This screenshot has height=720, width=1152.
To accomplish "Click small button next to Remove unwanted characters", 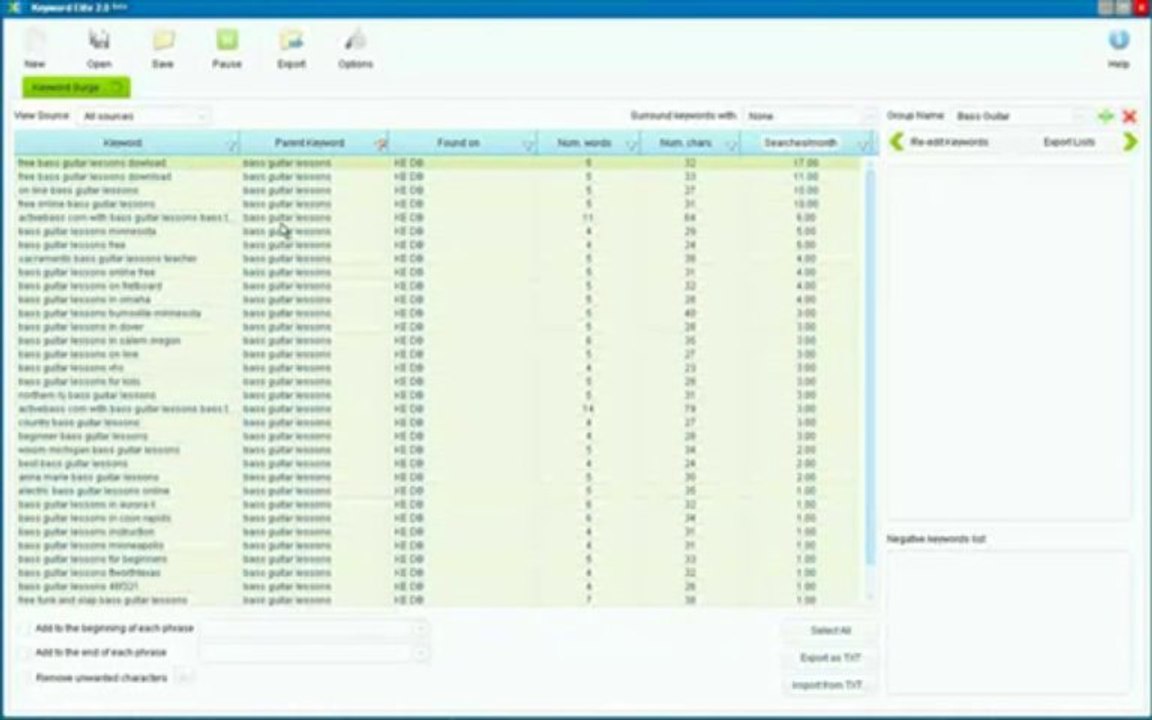I will click(x=184, y=678).
